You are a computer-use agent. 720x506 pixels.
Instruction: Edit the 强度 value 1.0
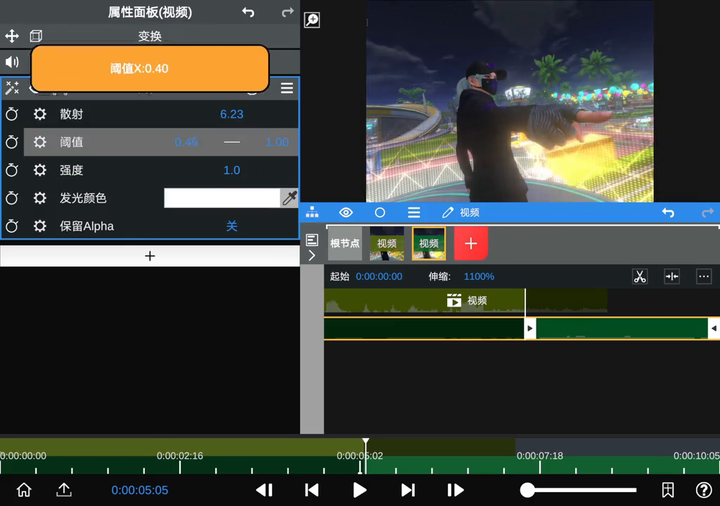click(231, 170)
